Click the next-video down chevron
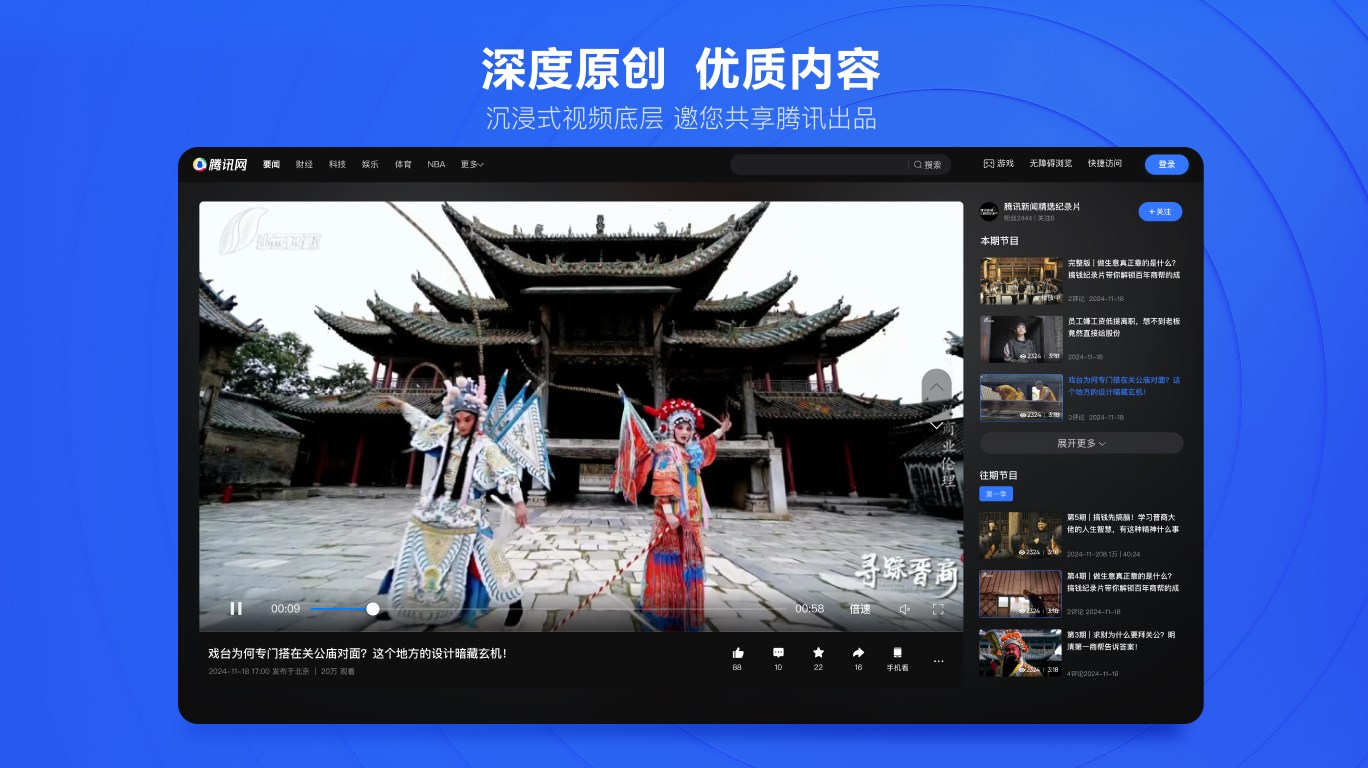1368x768 pixels. coord(936,424)
